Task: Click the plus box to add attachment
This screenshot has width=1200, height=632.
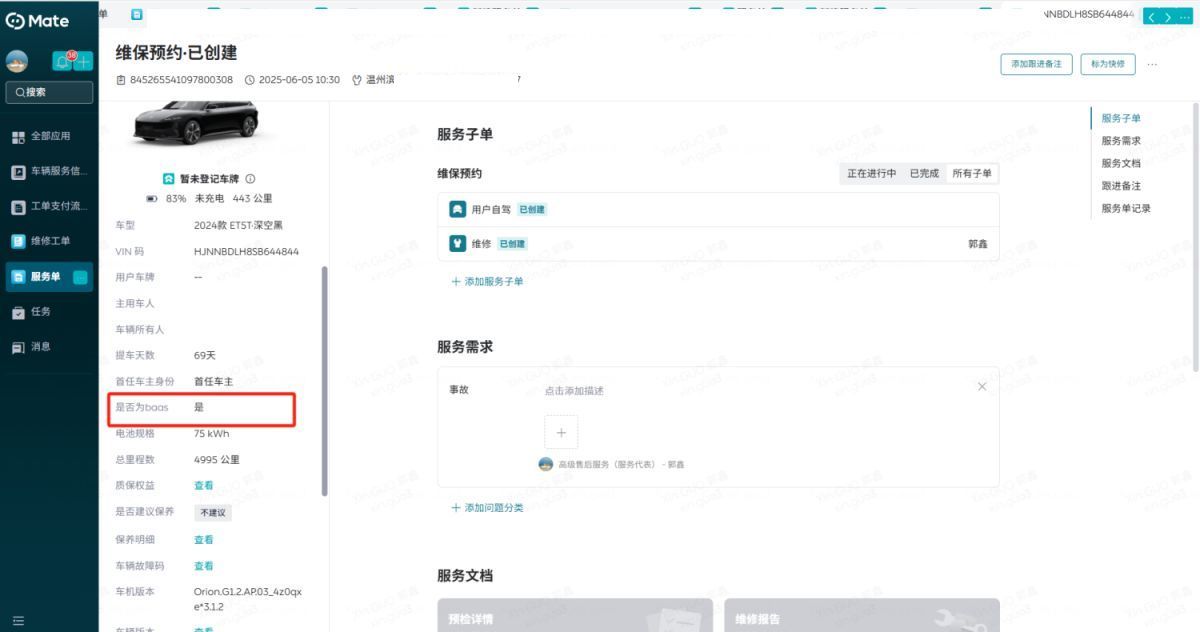Action: point(561,432)
